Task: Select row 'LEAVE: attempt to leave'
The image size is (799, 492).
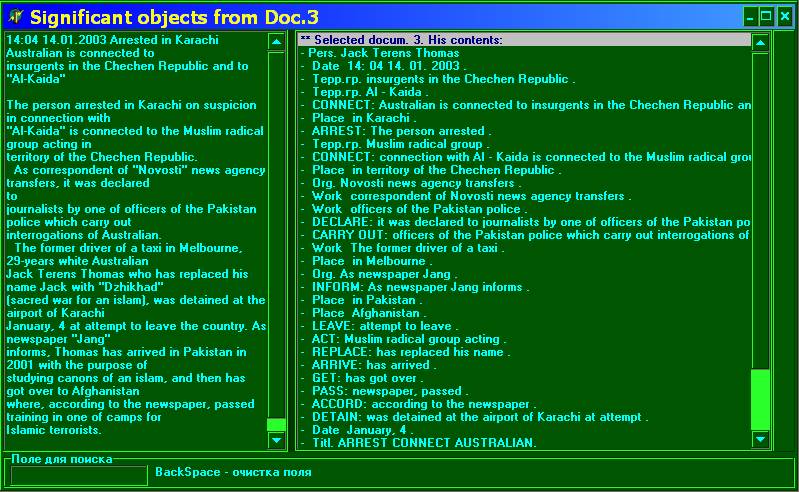Action: [524, 325]
